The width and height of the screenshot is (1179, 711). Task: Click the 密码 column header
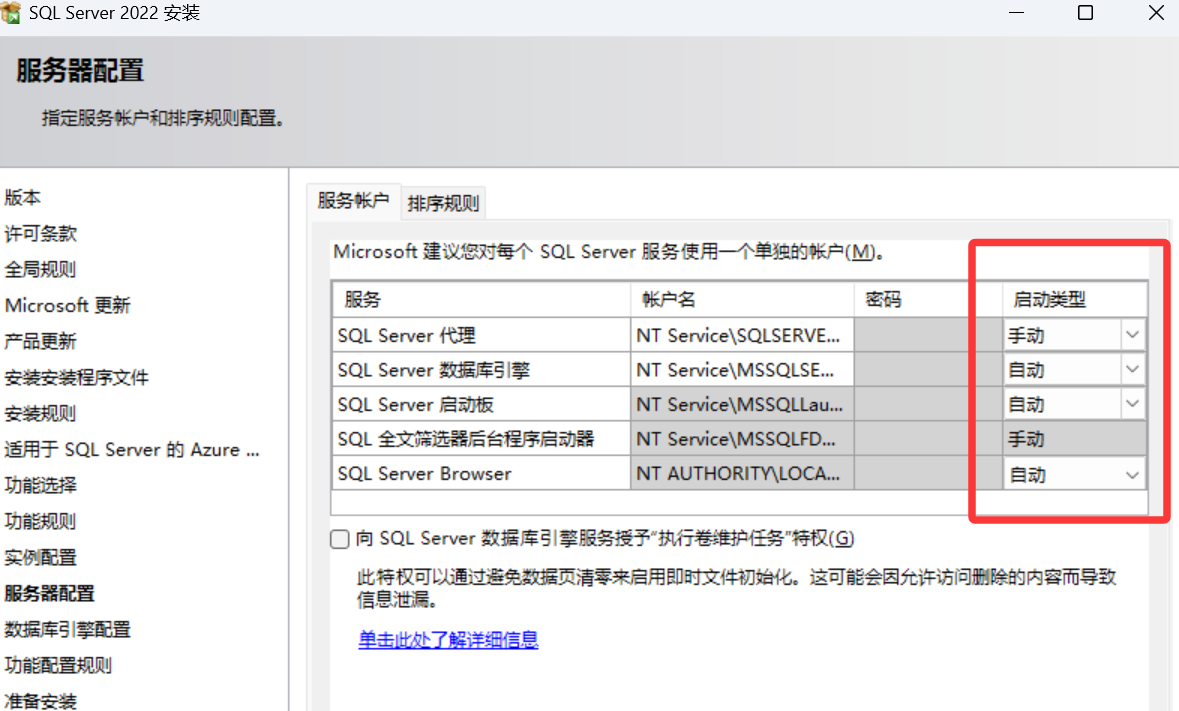[928, 299]
